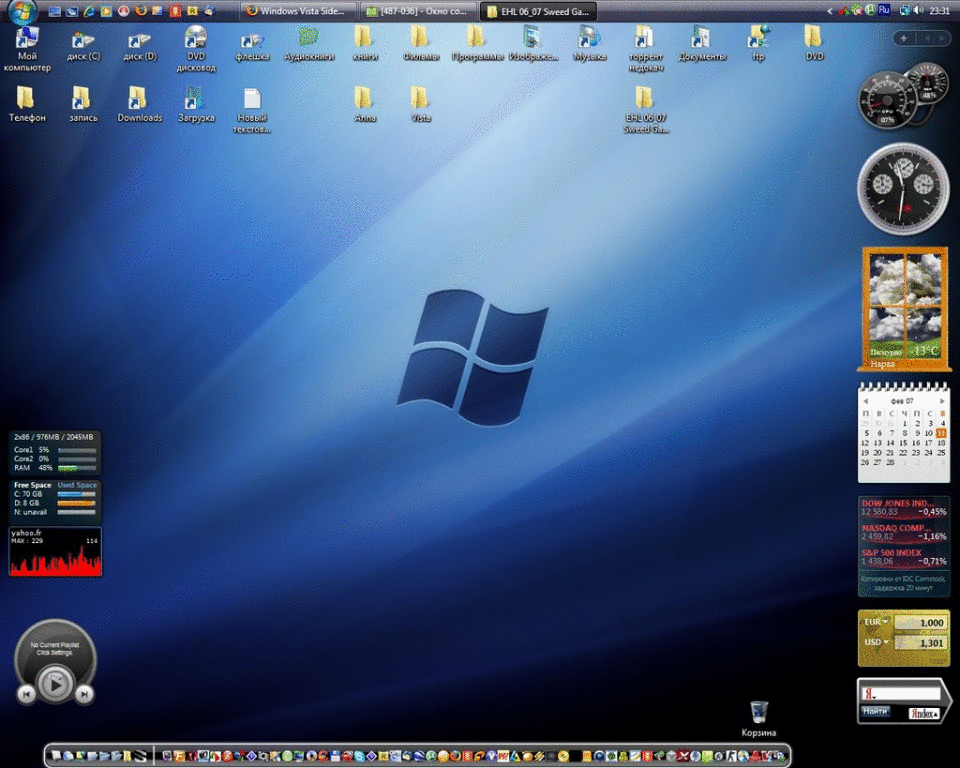
Task: Select the Музыка desktop shortcut
Action: click(590, 44)
